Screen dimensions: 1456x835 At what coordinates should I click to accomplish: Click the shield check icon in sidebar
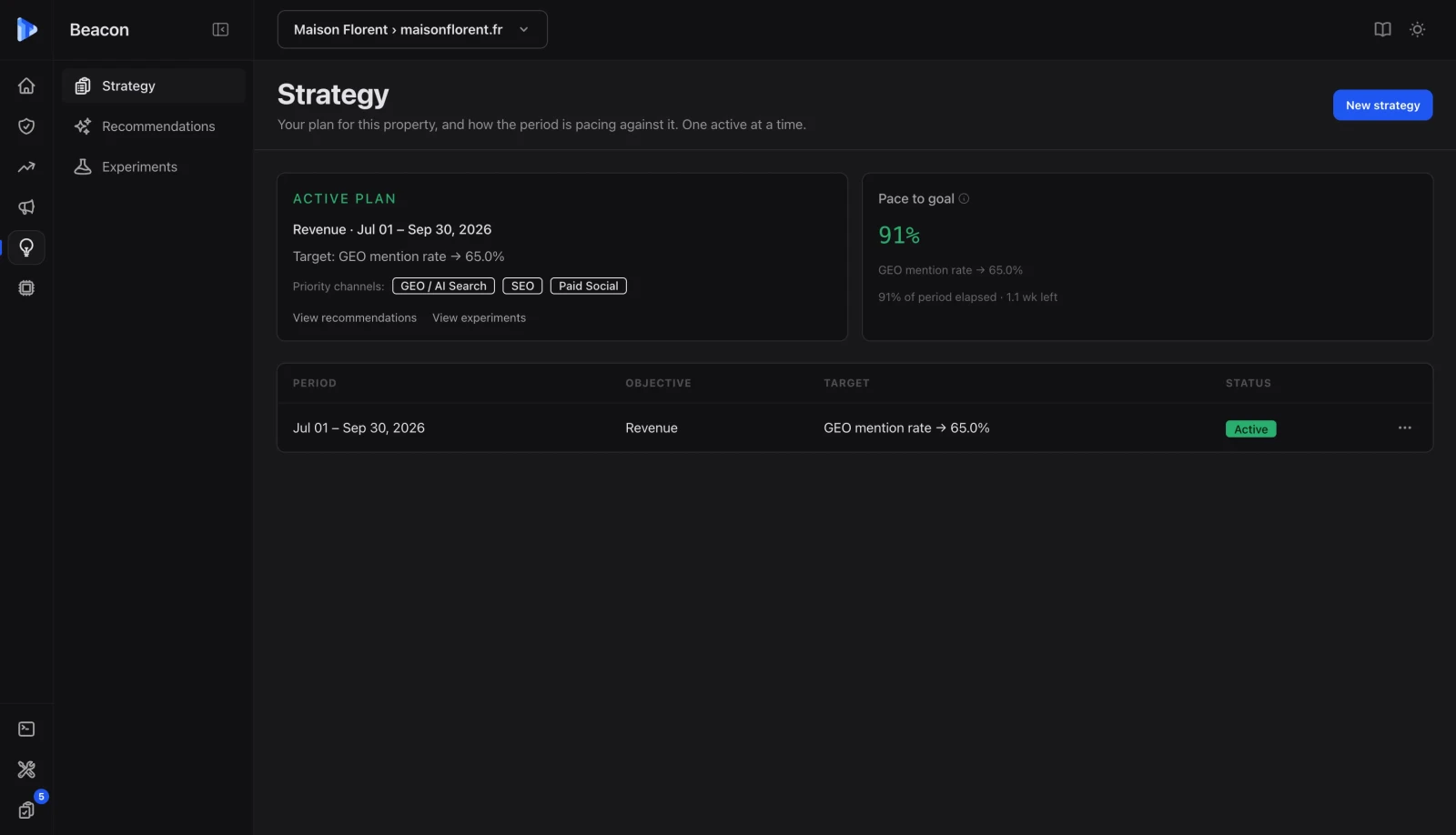26,126
